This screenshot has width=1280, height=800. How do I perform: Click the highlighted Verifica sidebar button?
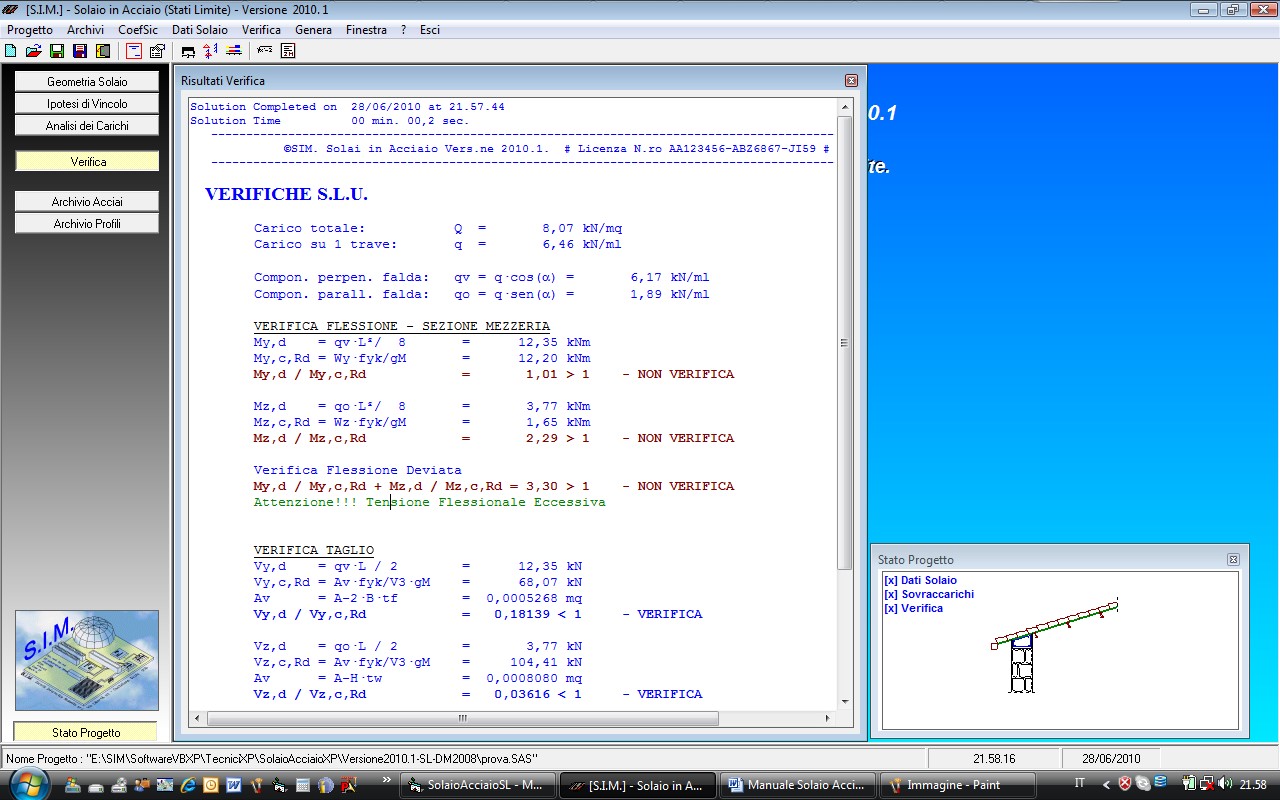click(x=87, y=161)
